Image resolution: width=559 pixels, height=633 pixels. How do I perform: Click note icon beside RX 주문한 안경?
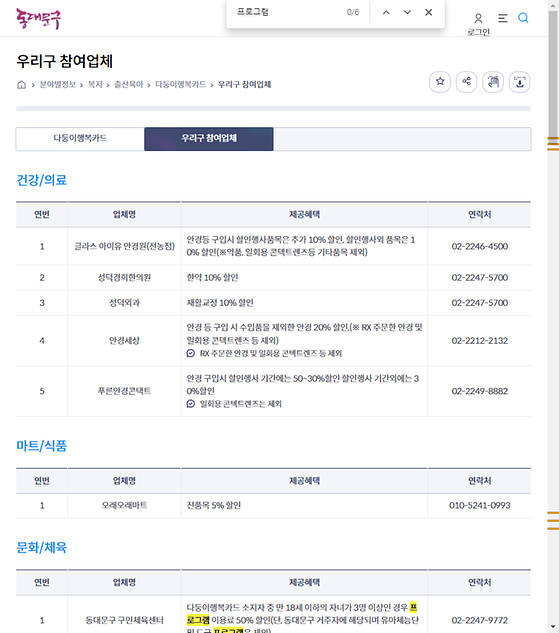(x=191, y=354)
